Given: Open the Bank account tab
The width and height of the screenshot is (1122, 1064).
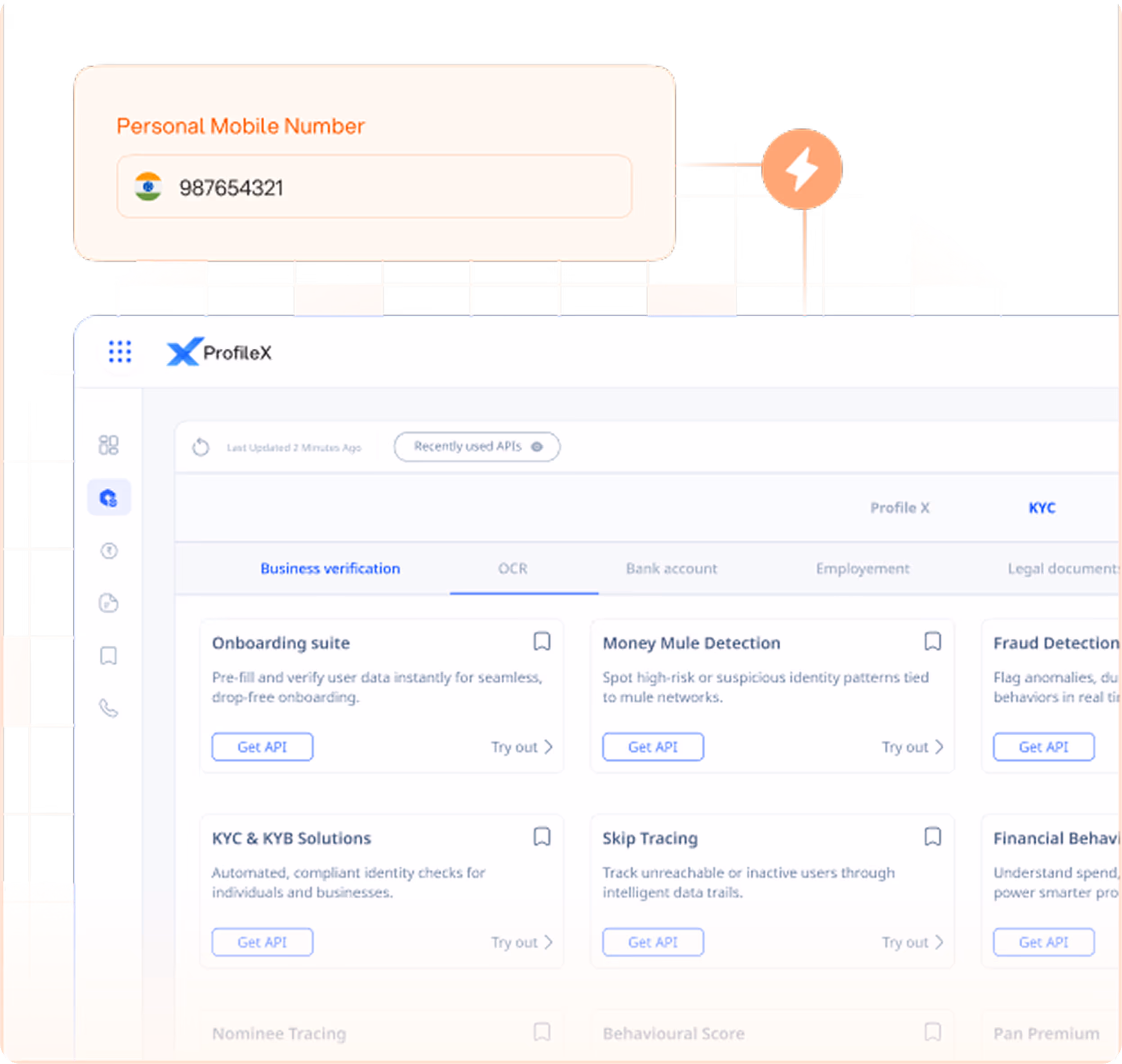Looking at the screenshot, I should 672,568.
